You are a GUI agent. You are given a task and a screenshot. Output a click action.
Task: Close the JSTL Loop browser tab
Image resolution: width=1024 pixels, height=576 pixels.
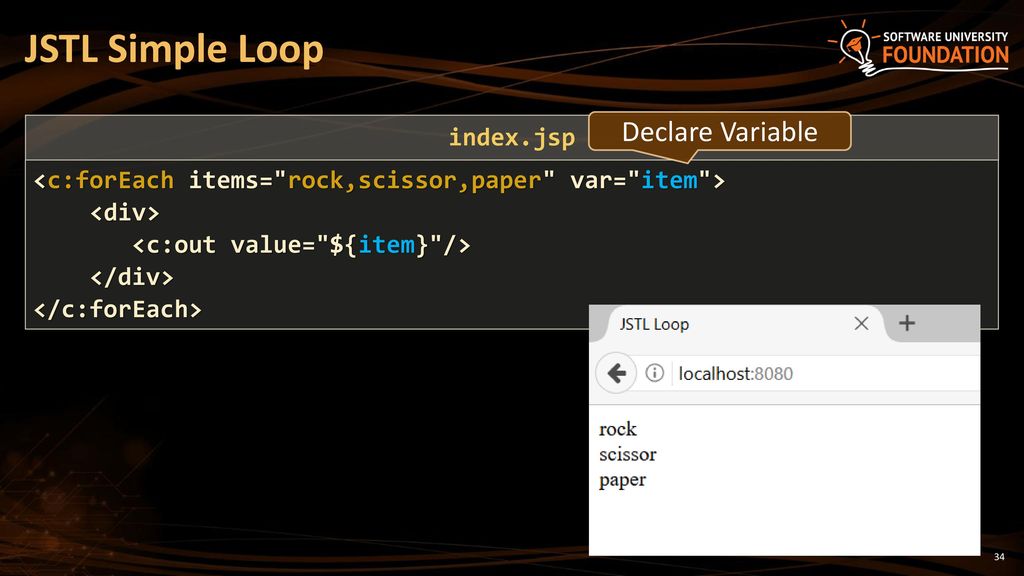[861, 323]
